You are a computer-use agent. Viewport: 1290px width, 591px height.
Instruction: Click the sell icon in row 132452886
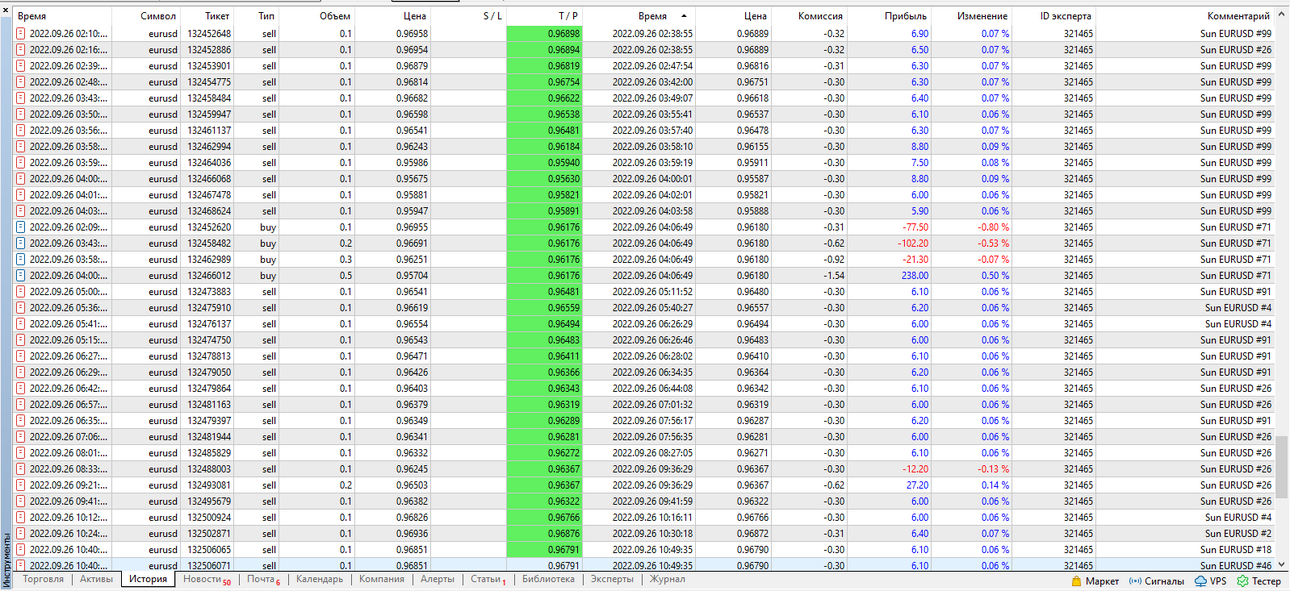(21, 50)
